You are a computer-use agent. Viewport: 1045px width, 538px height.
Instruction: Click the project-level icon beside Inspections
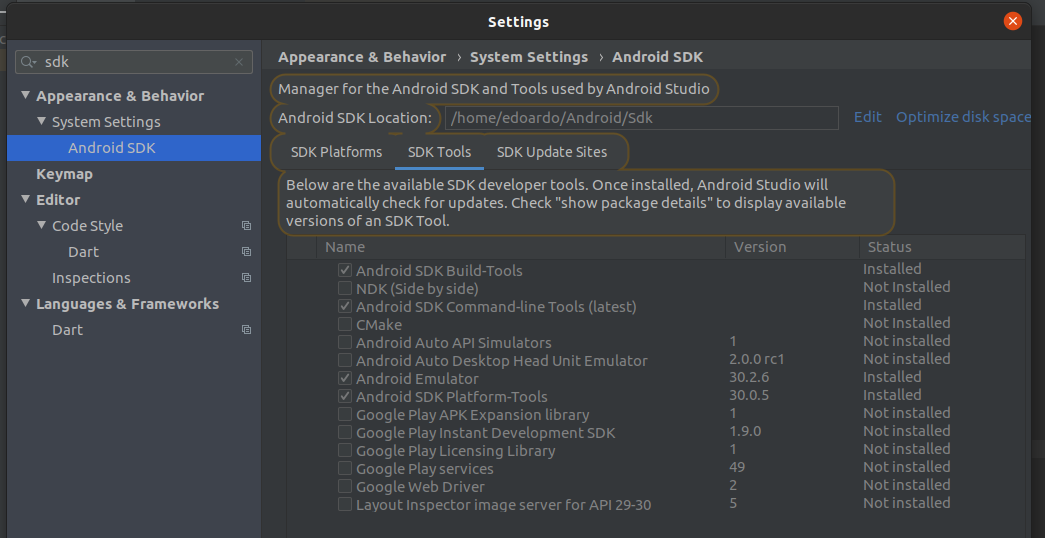[x=247, y=278]
